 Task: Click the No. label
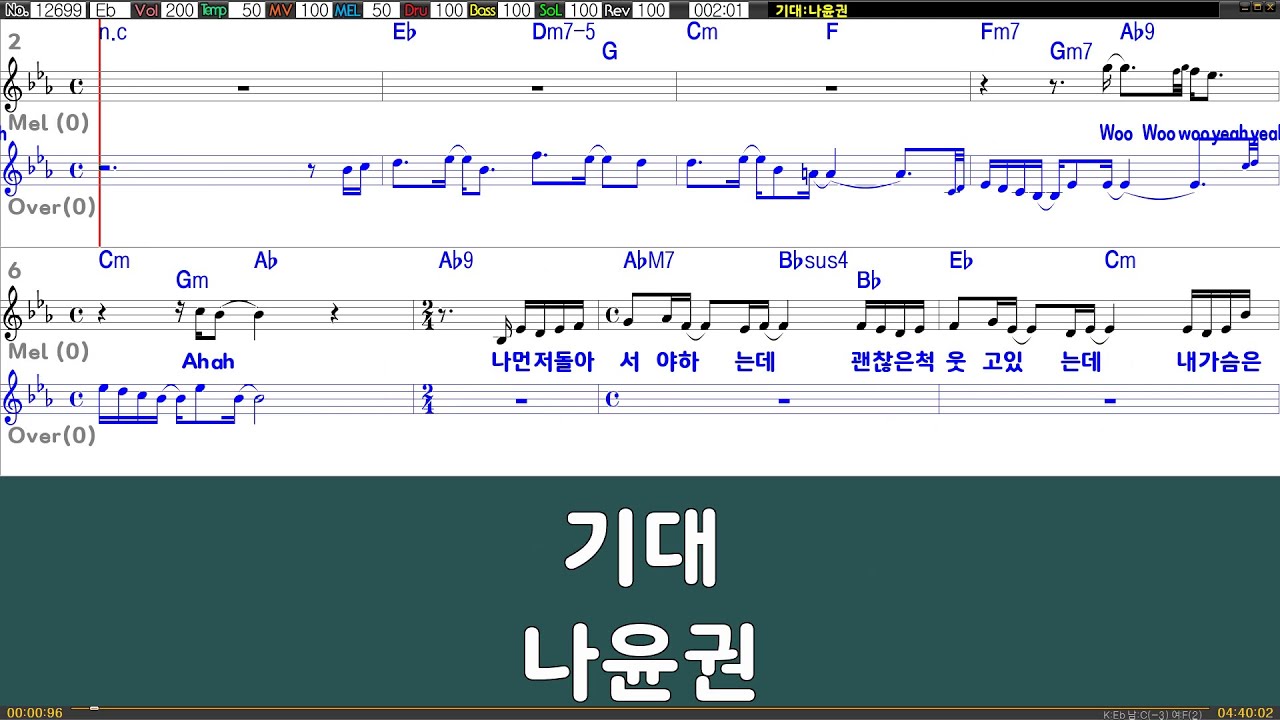[x=16, y=10]
